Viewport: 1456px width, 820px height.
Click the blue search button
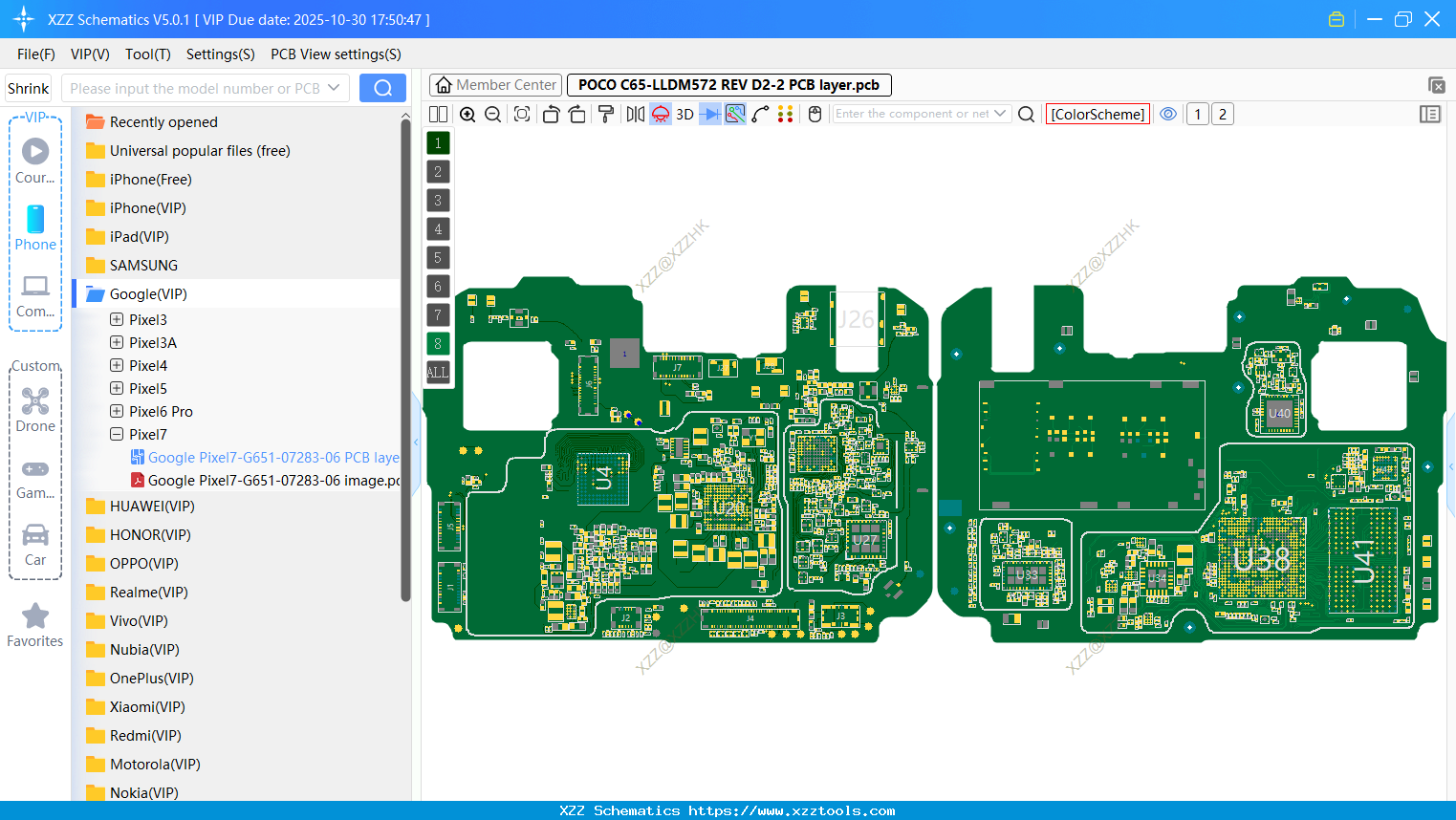382,88
